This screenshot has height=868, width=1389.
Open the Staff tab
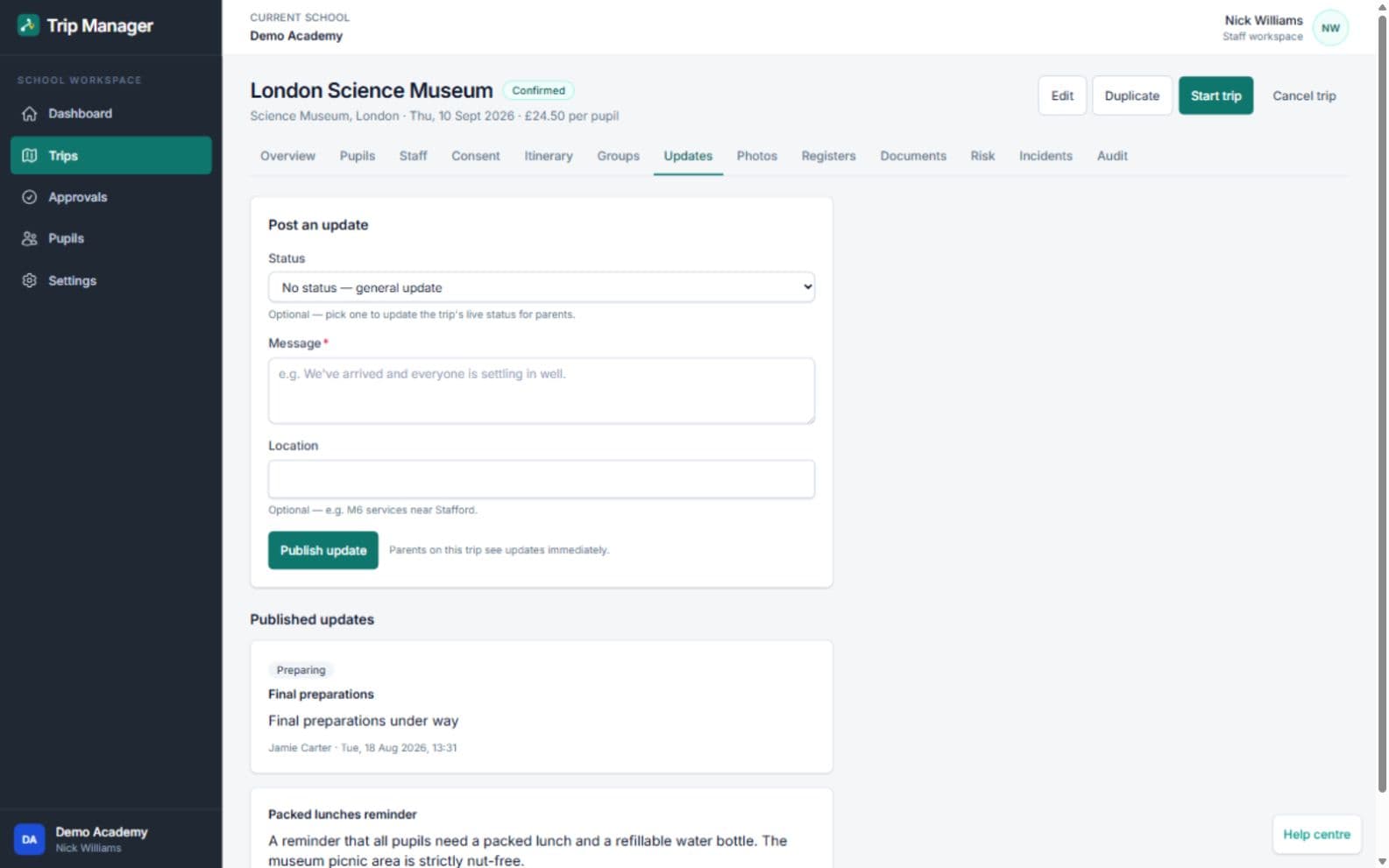(413, 156)
